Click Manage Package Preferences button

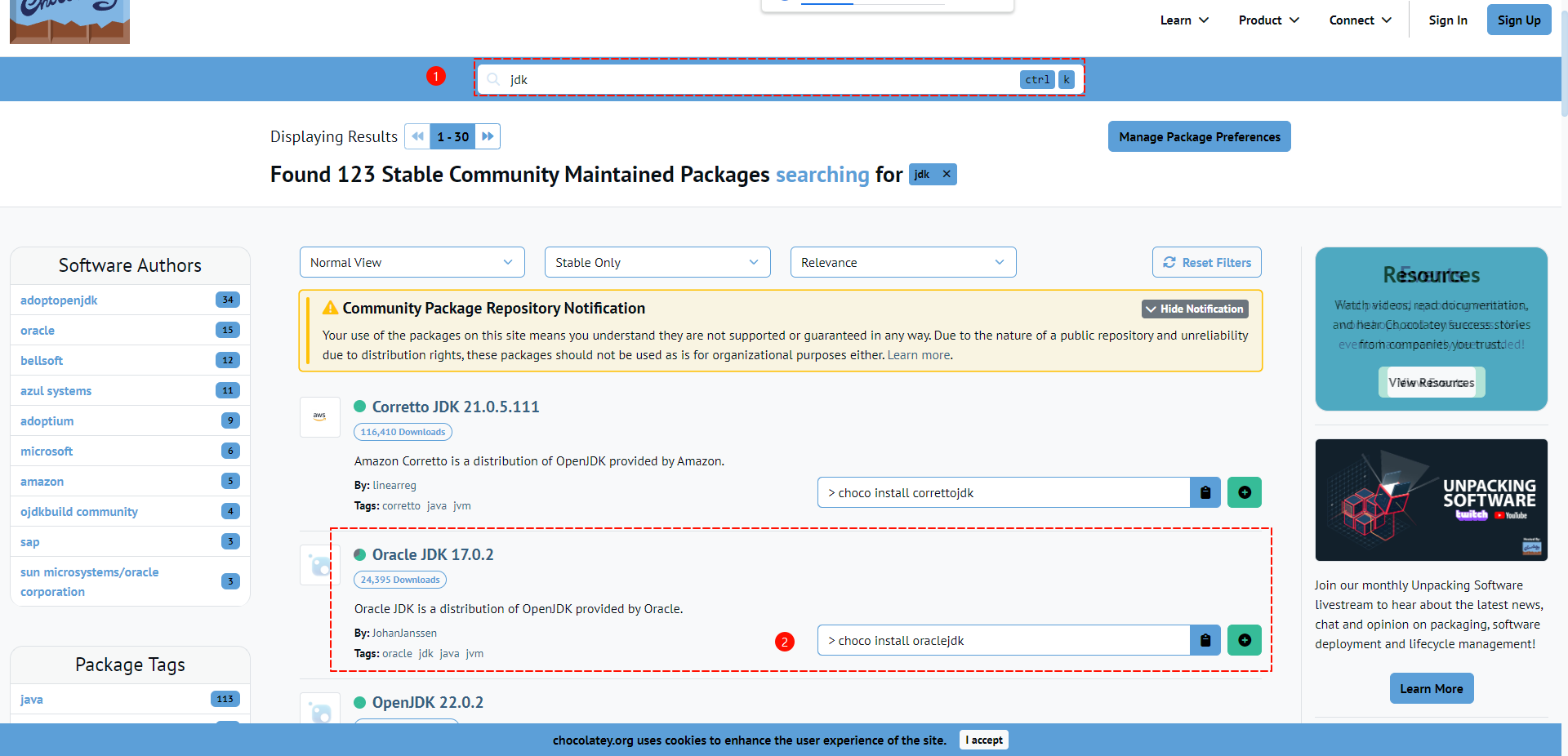point(1199,136)
